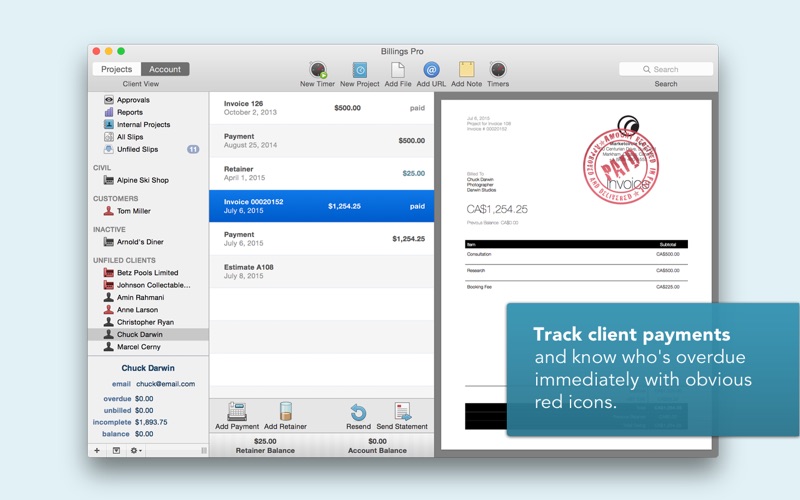Click the chuck@email.com email link
This screenshot has width=800, height=500.
pos(165,384)
